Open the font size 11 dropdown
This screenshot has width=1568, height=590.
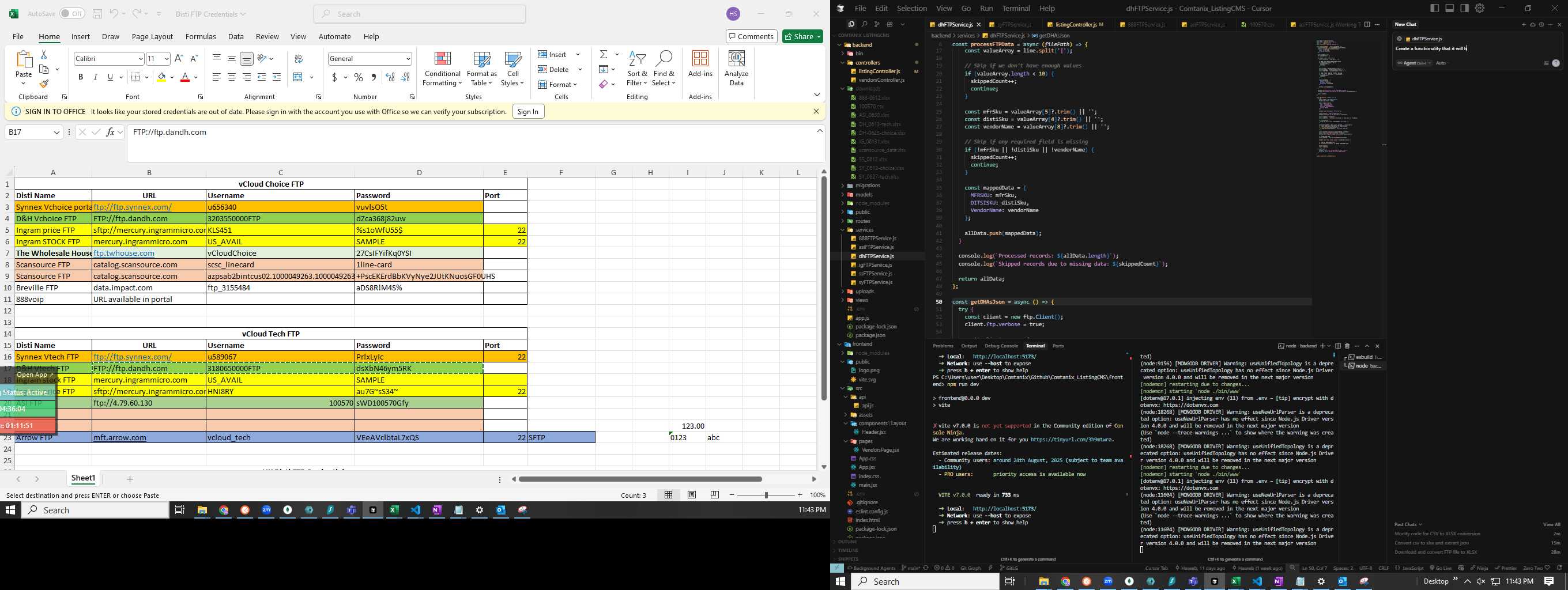click(166, 58)
